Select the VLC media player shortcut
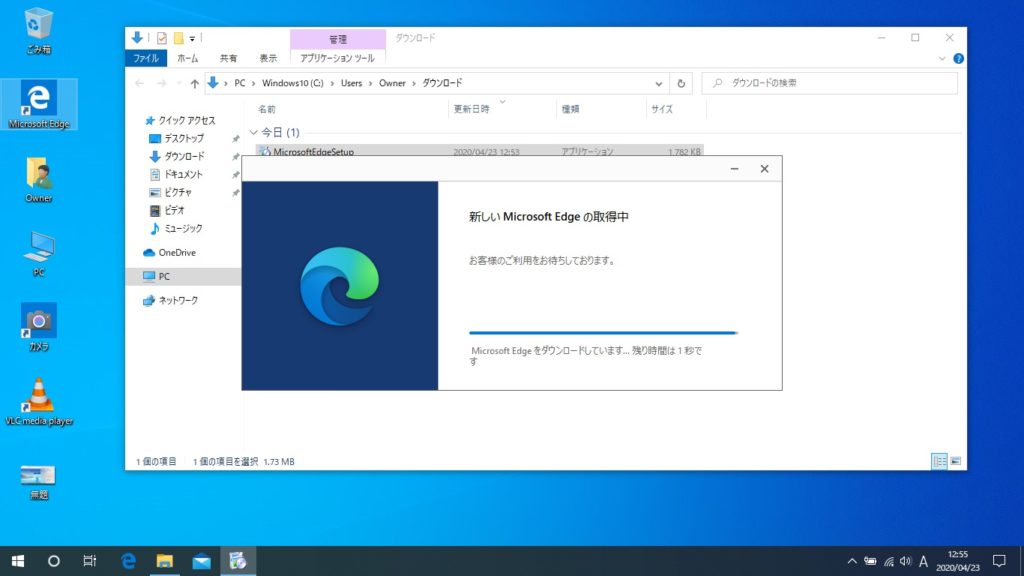Image resolution: width=1024 pixels, height=576 pixels. coord(39,402)
